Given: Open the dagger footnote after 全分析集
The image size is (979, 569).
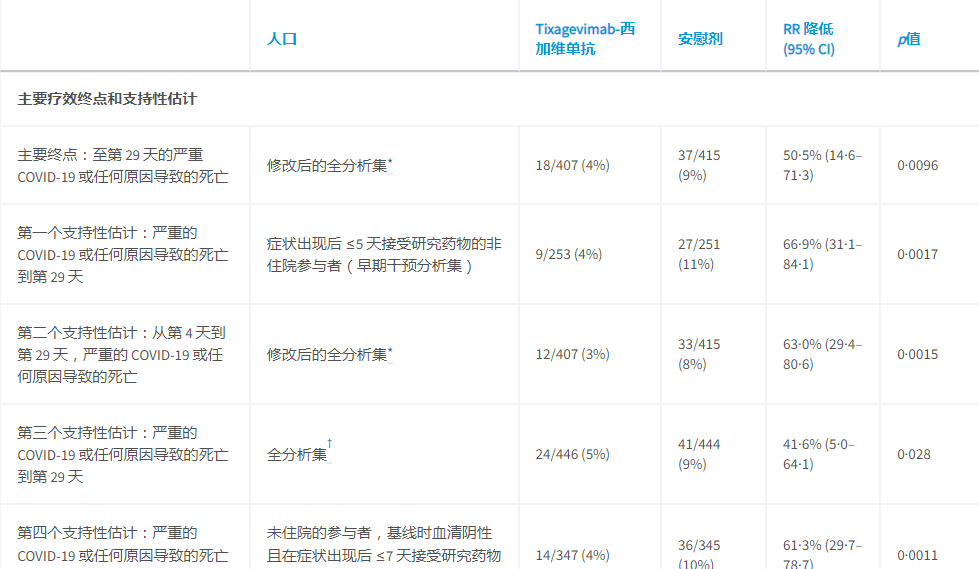Looking at the screenshot, I should [330, 444].
